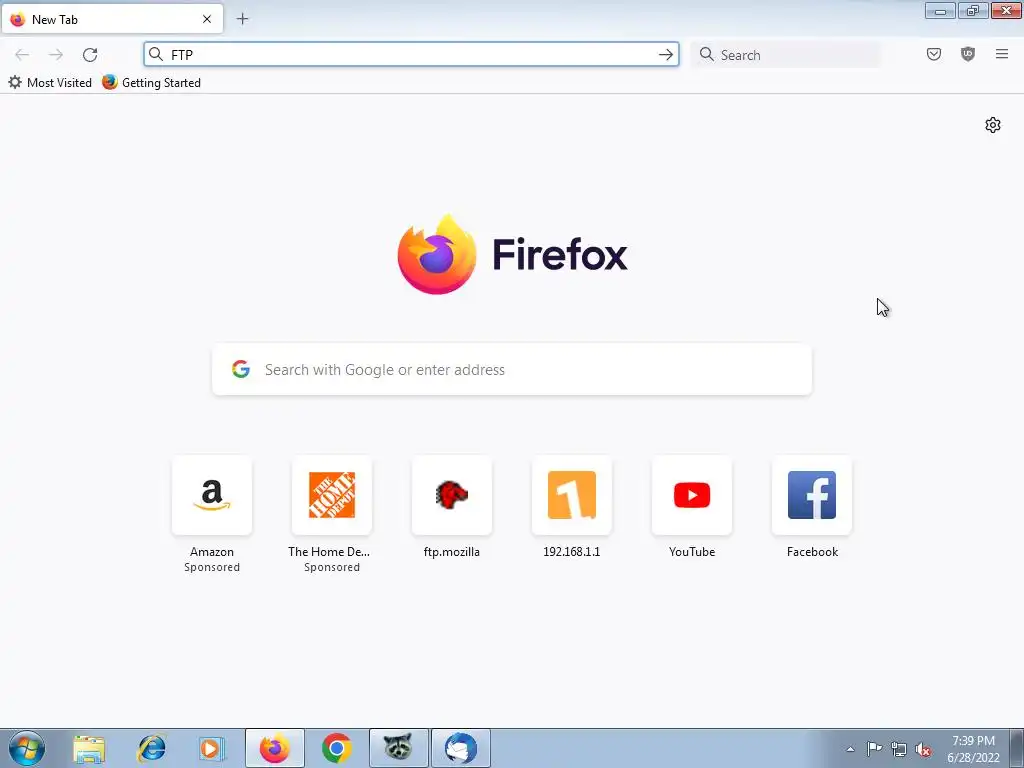The height and width of the screenshot is (768, 1024).
Task: Click the muted volume tray icon
Action: (923, 749)
